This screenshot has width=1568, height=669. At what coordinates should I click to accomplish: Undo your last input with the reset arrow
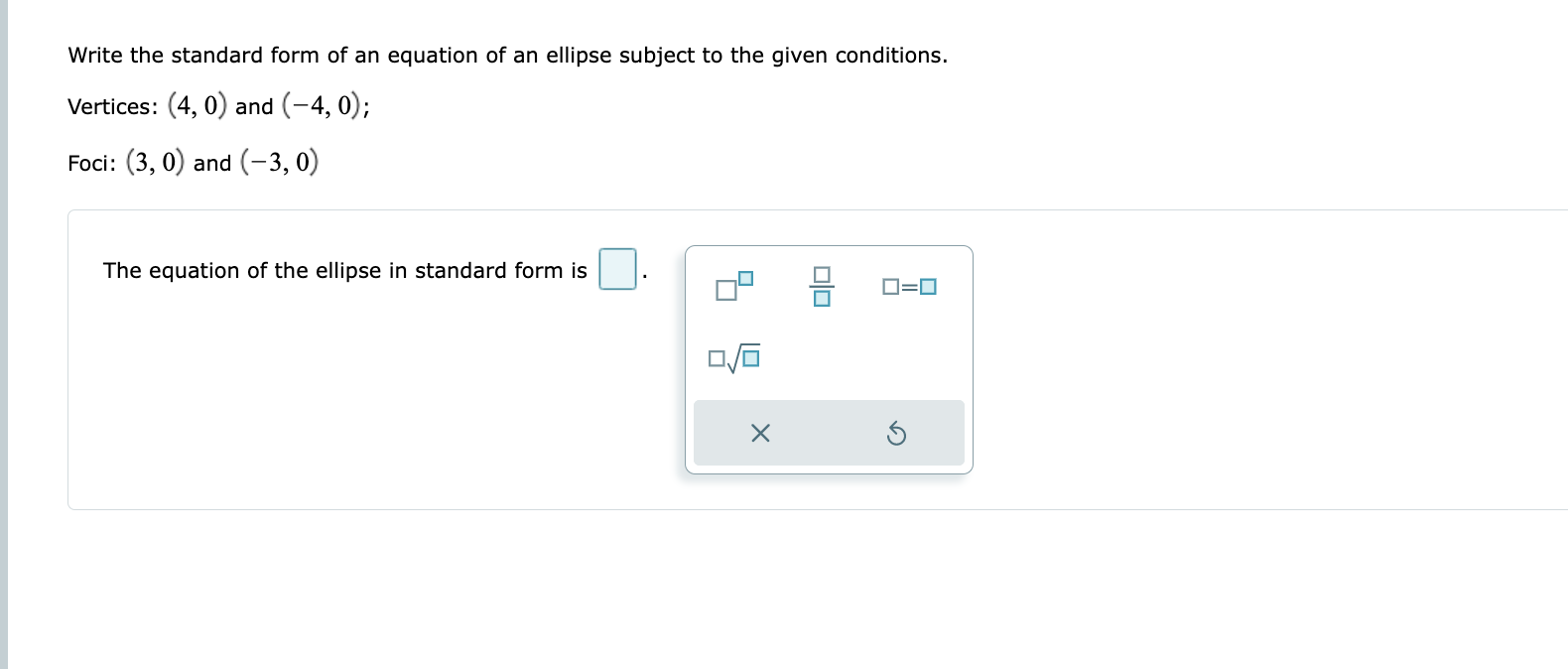tap(897, 433)
